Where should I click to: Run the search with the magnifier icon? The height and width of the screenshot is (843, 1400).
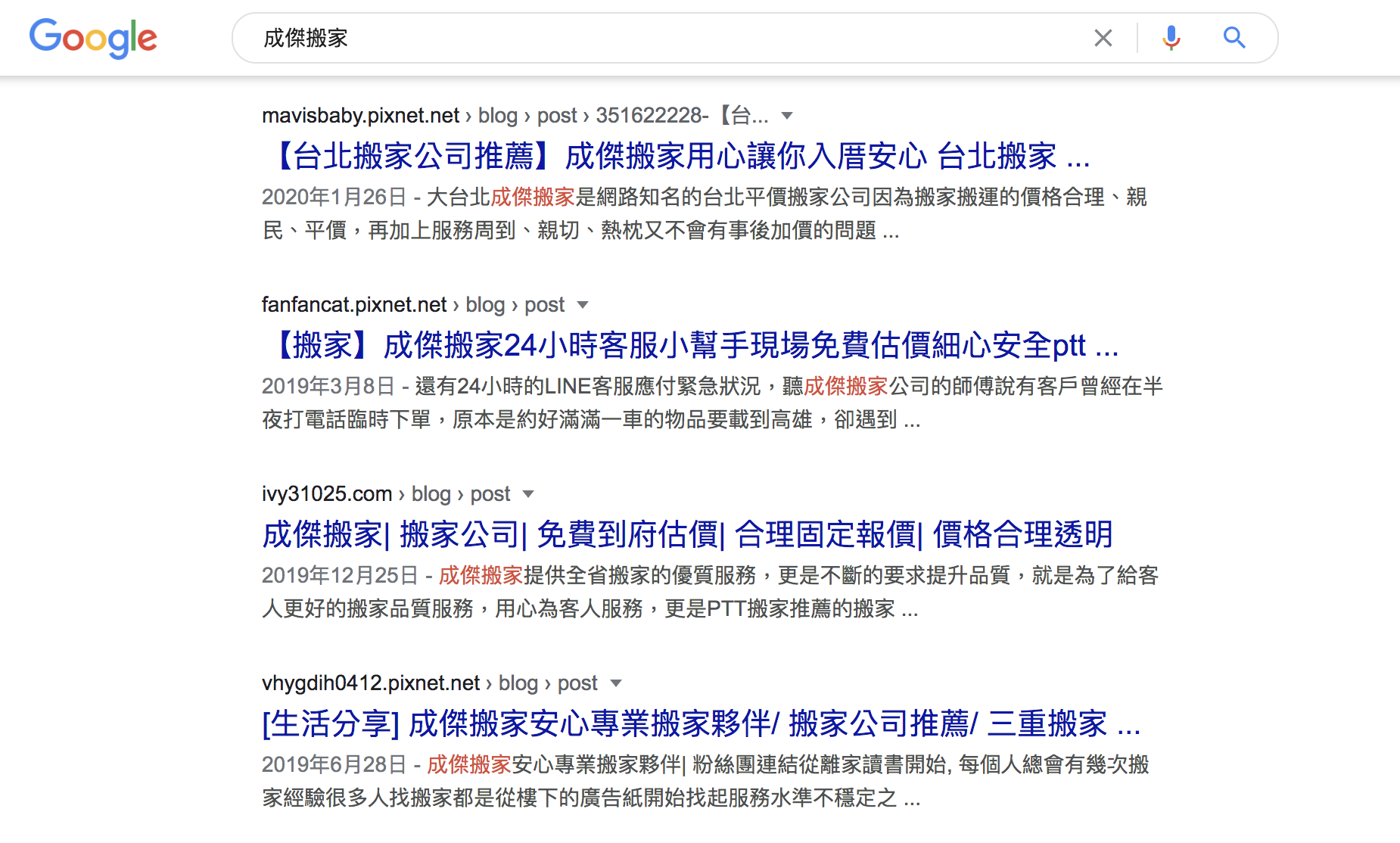(x=1234, y=38)
